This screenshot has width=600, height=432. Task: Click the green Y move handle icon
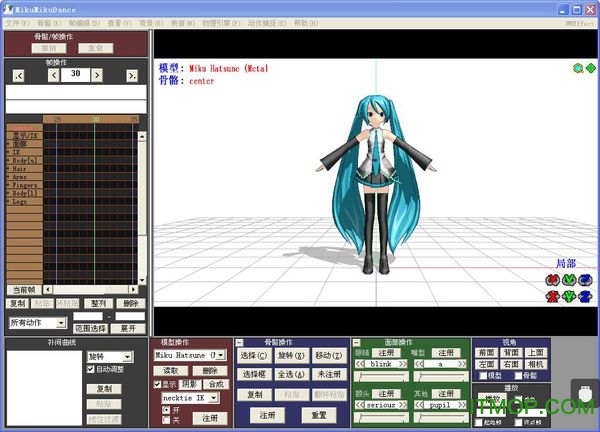[569, 296]
